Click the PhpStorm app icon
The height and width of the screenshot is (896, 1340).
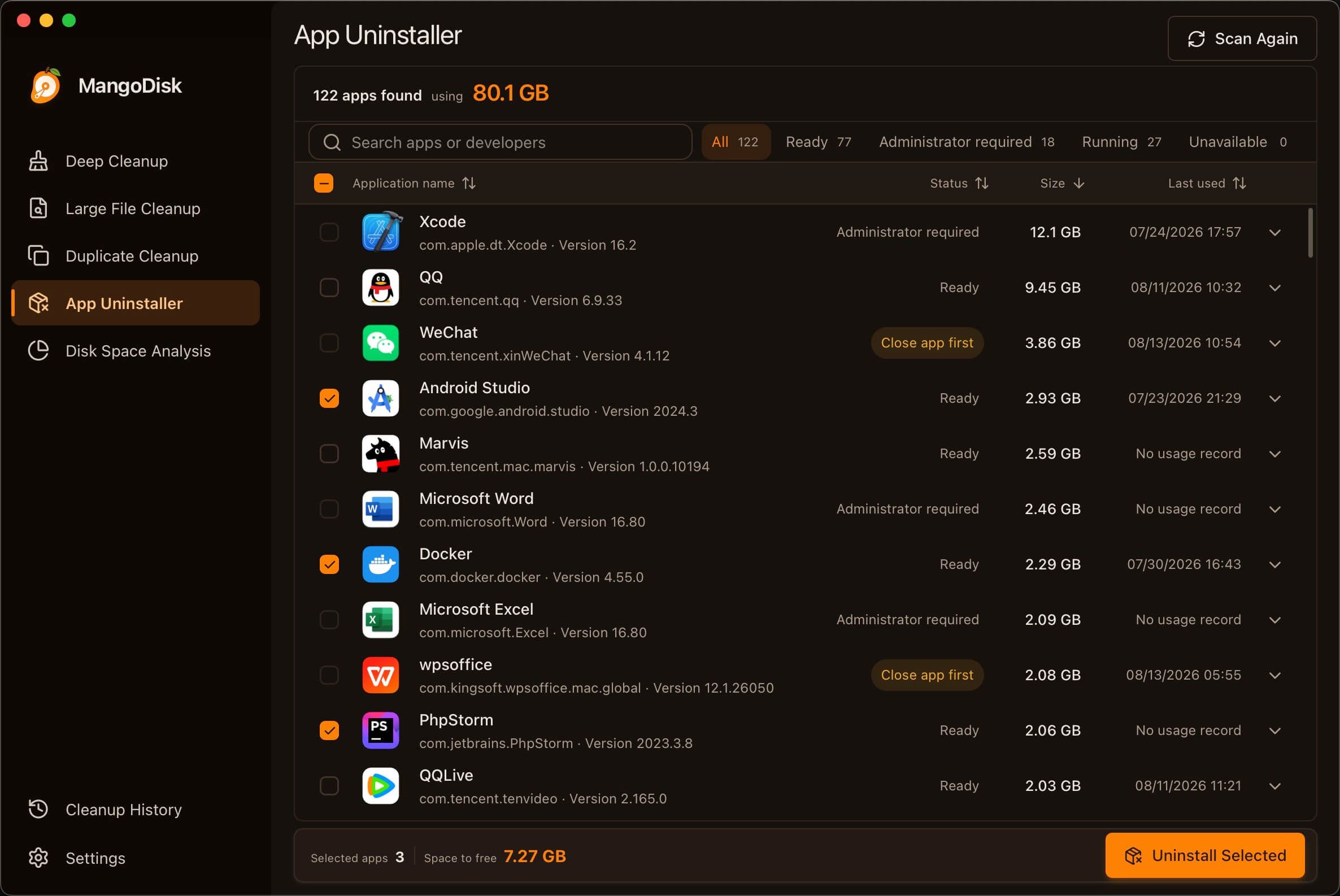(381, 731)
